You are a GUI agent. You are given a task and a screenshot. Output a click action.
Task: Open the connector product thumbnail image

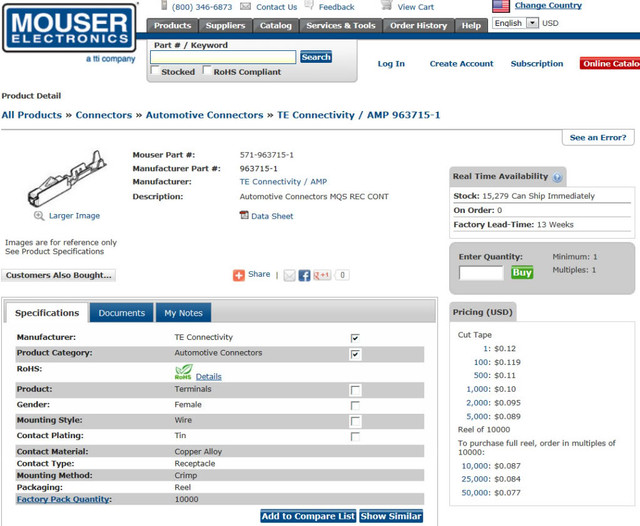point(67,178)
